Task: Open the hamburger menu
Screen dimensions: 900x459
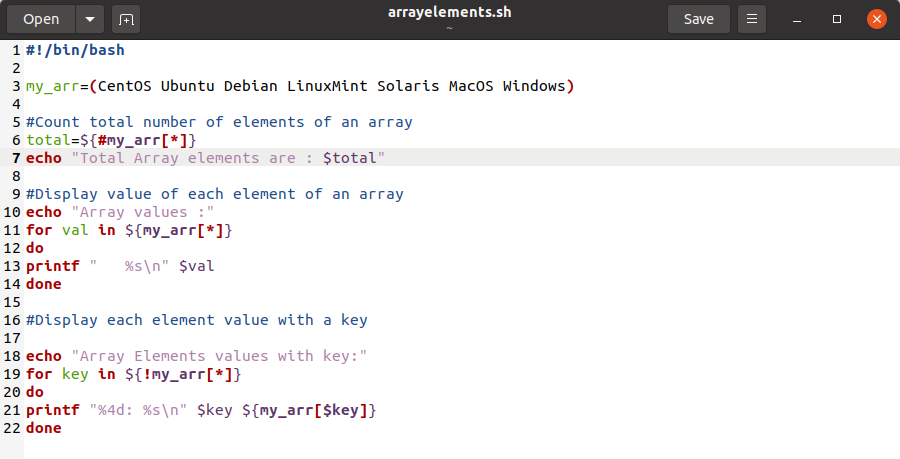Action: click(x=752, y=19)
